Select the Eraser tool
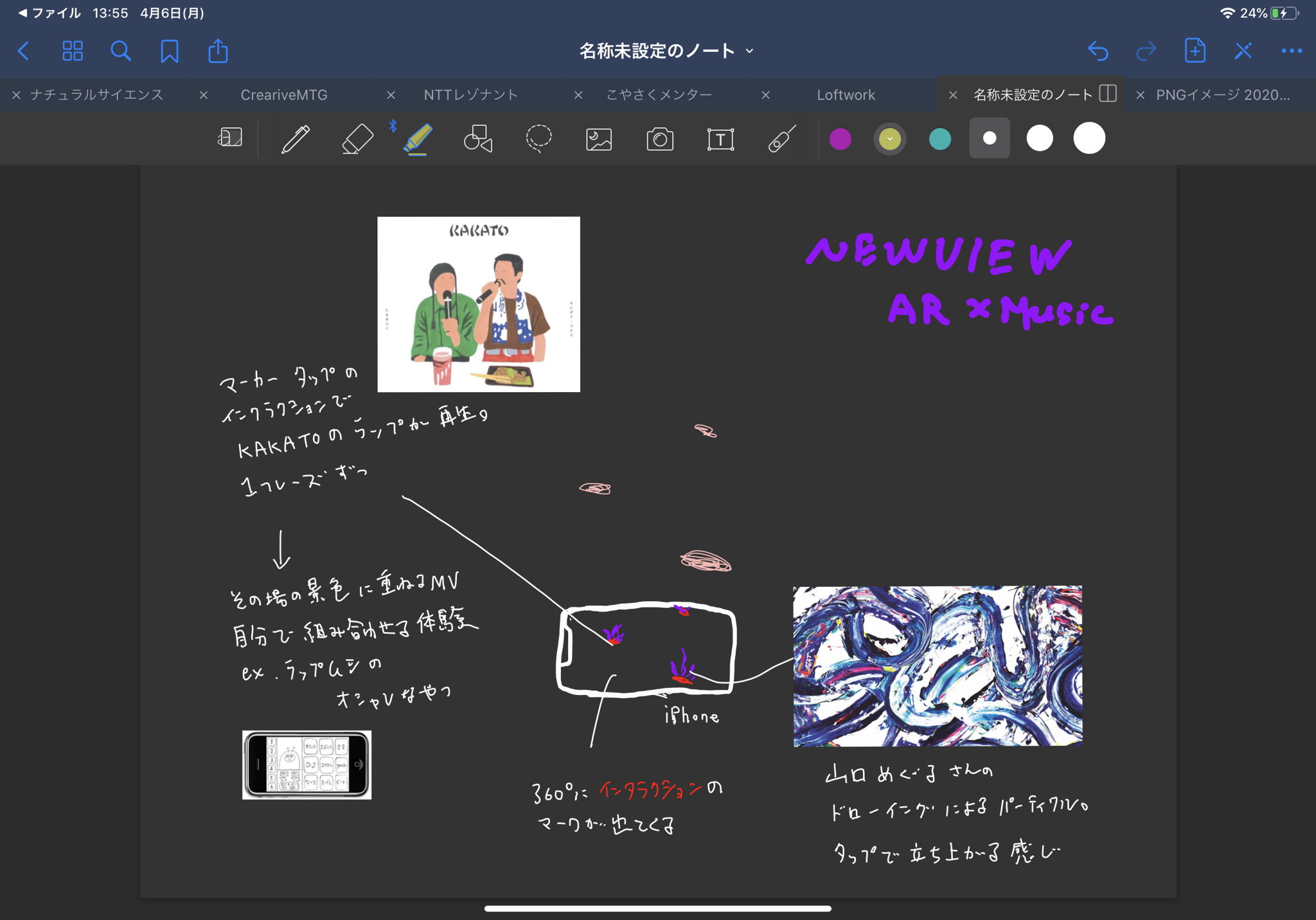Screen dimensions: 1316x920 click(357, 139)
